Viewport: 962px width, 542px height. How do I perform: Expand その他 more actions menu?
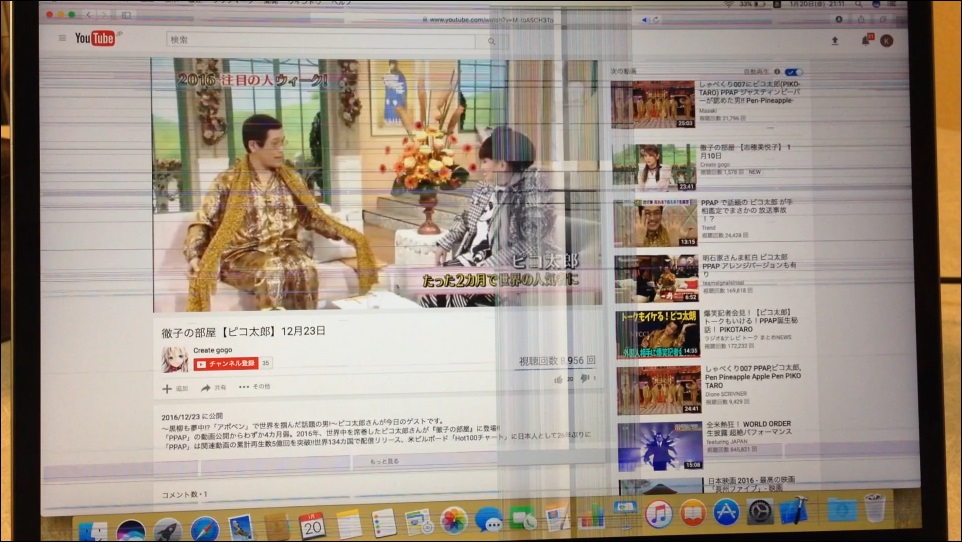254,387
